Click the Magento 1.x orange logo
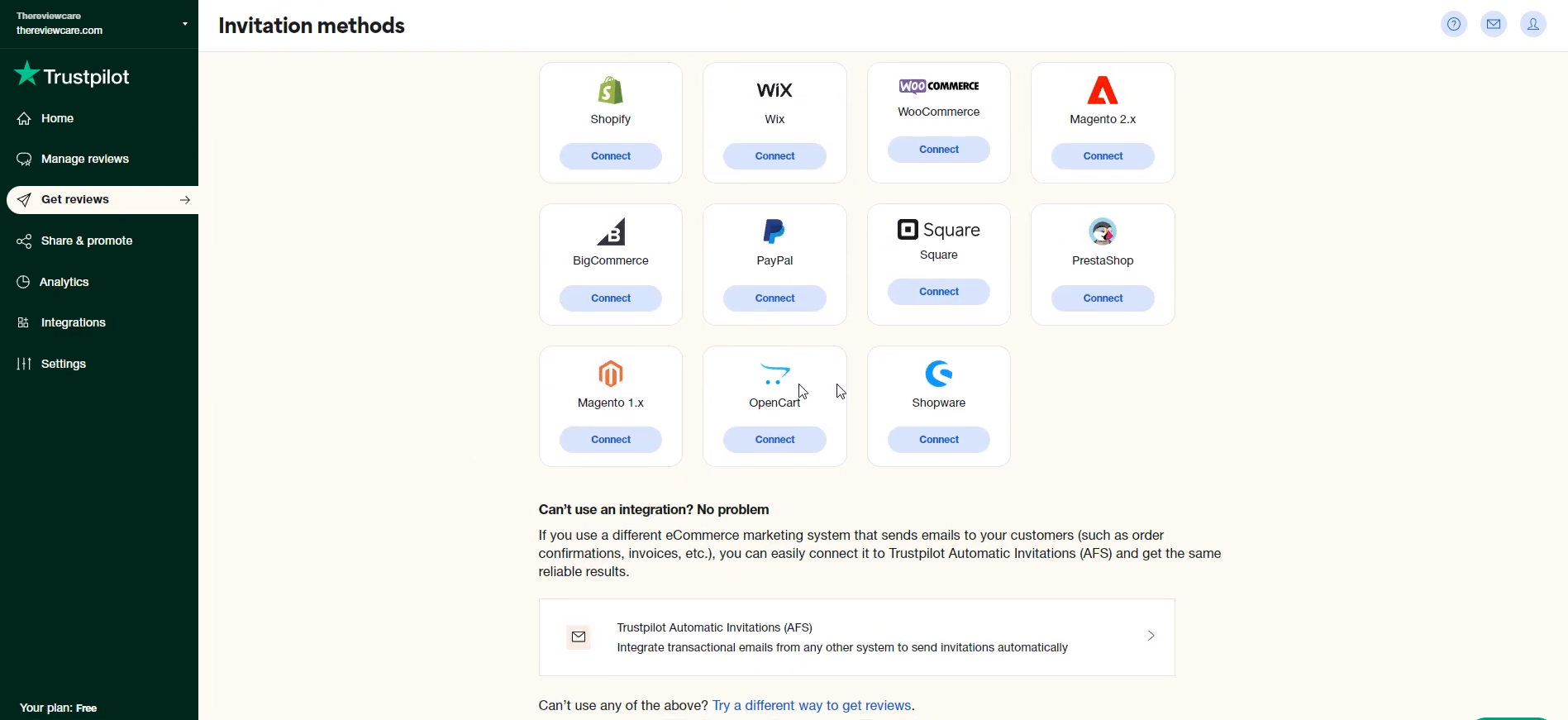Image resolution: width=1568 pixels, height=720 pixels. [611, 374]
